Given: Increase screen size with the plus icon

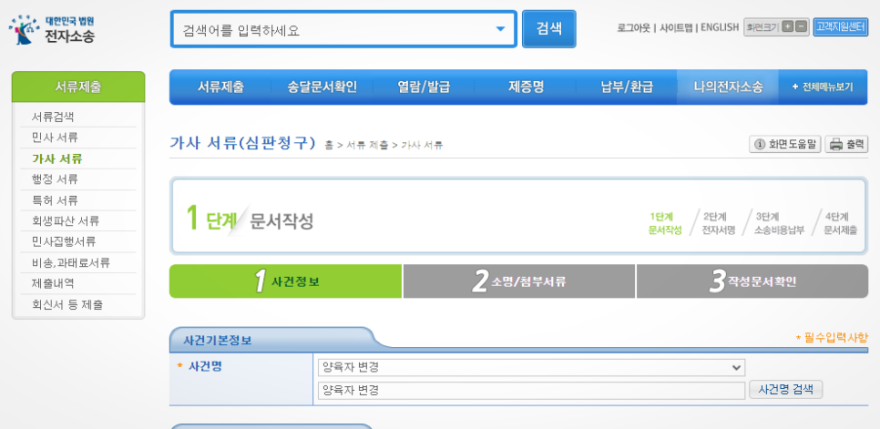Looking at the screenshot, I should click(788, 27).
